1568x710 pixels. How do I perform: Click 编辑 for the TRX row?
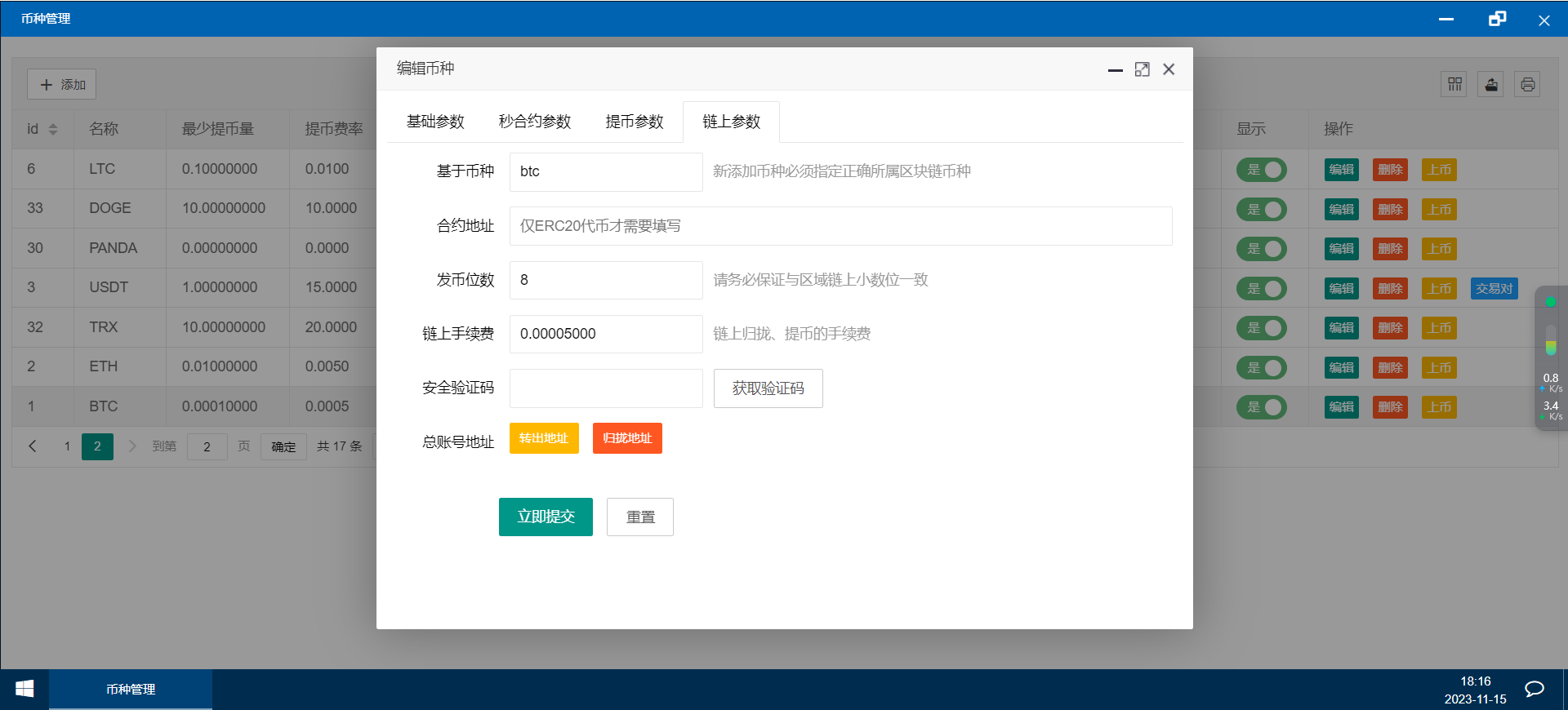pyautogui.click(x=1342, y=328)
